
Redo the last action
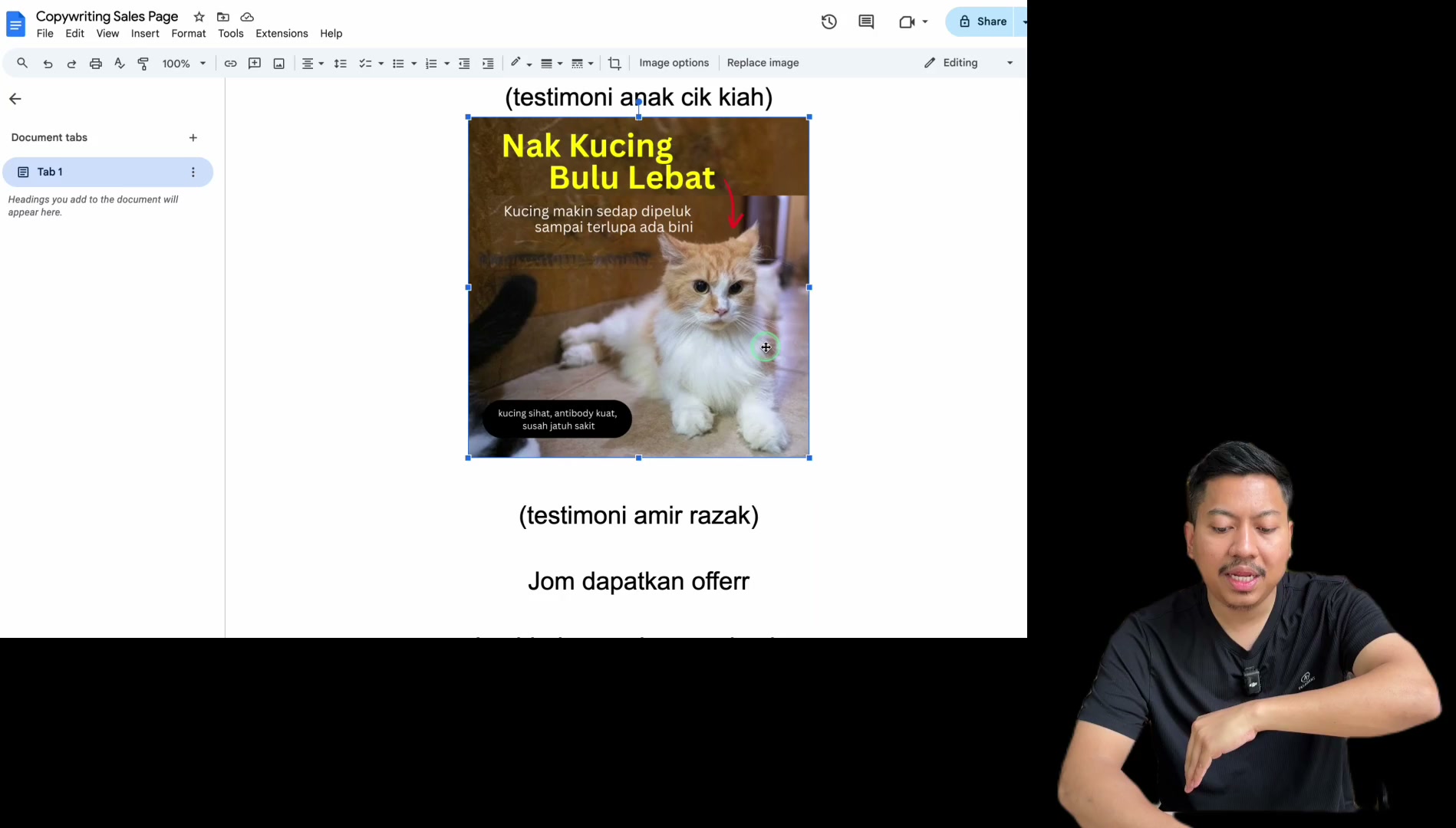coord(71,64)
